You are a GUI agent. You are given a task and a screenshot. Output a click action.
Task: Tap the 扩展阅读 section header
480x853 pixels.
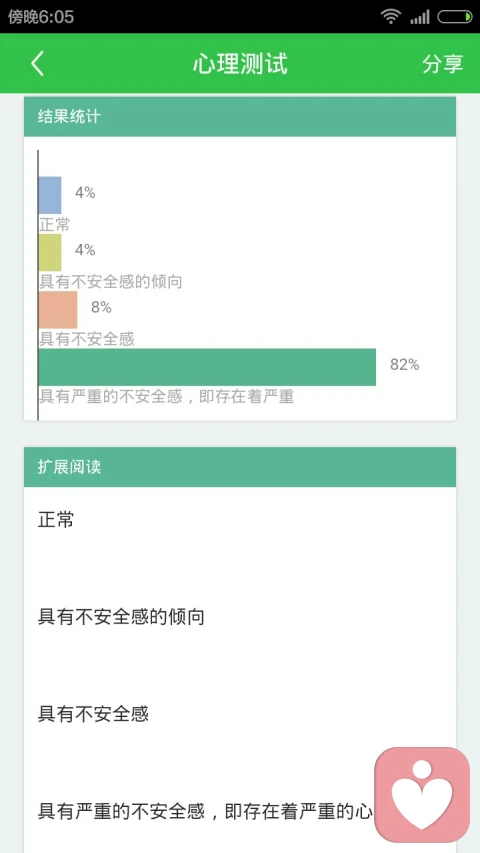tap(239, 467)
